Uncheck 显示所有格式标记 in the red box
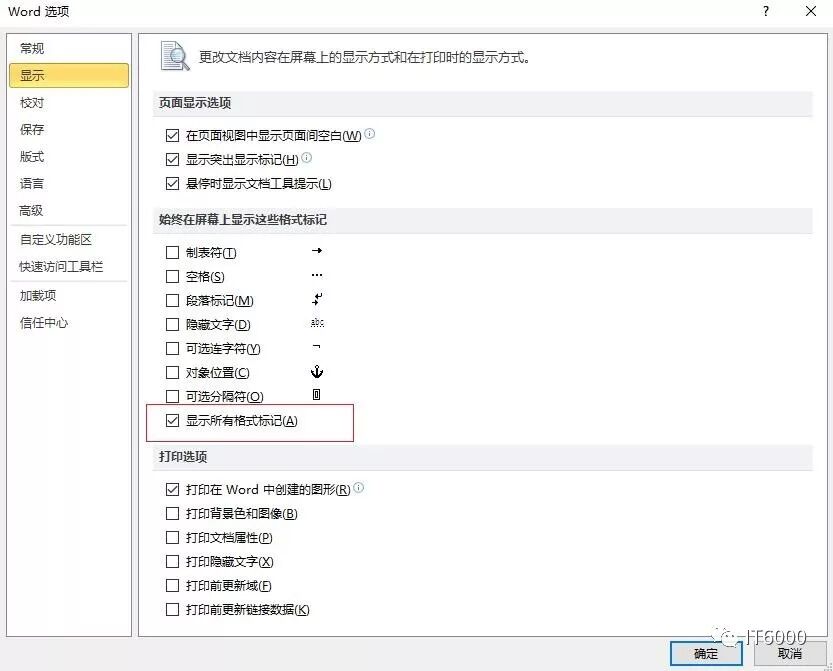 [x=173, y=421]
